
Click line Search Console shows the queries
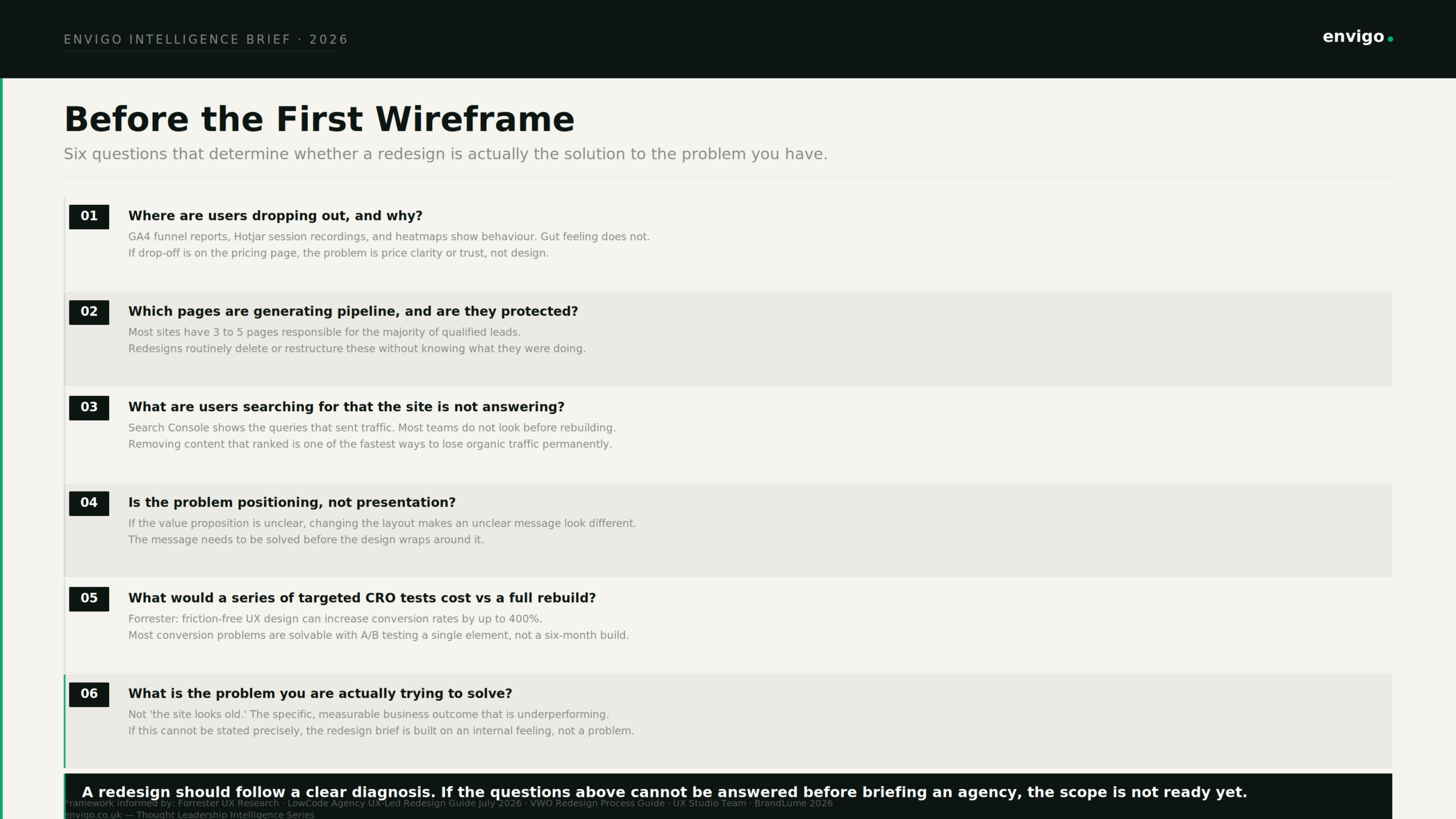pyautogui.click(x=372, y=428)
